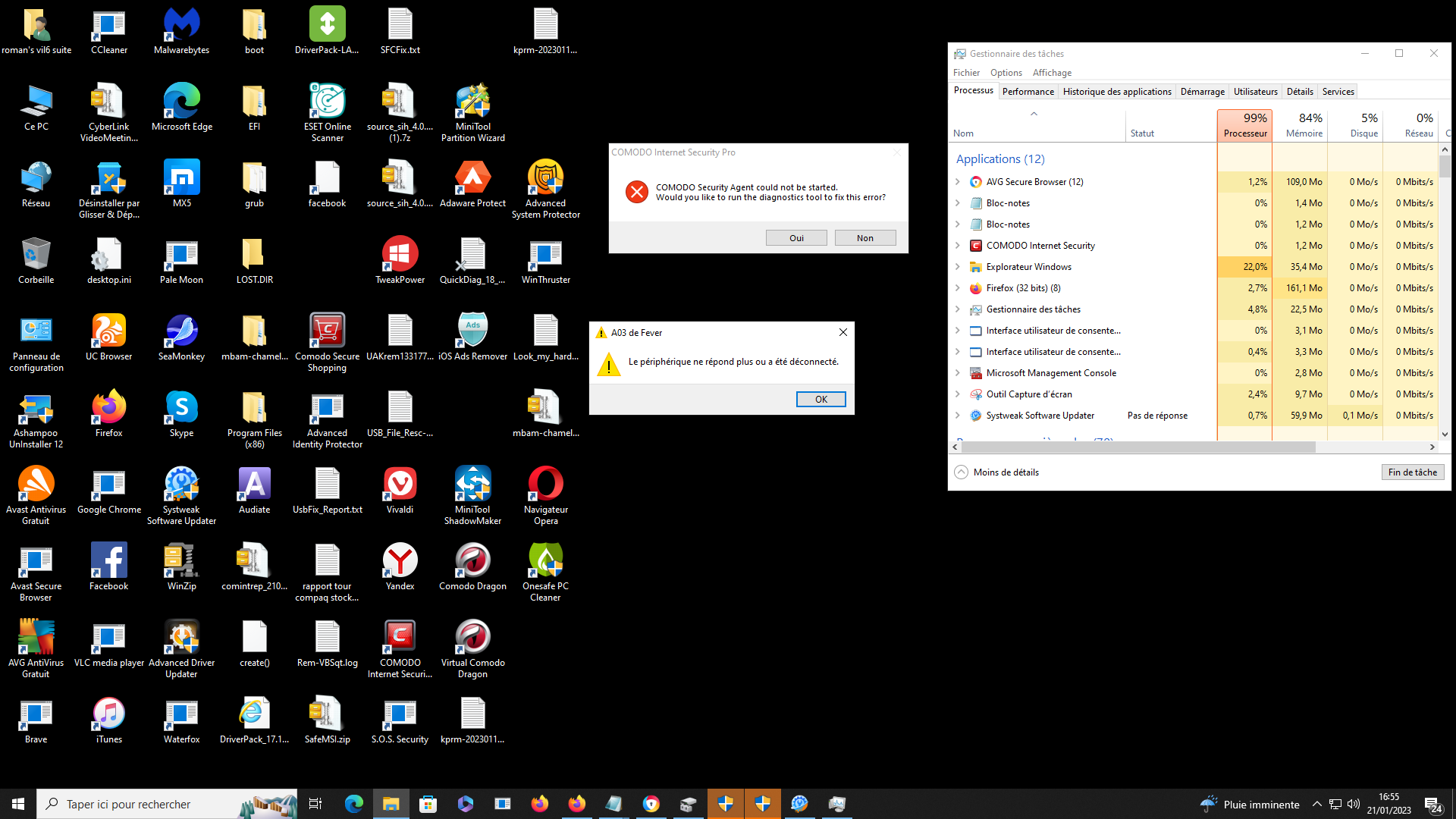Open Onesafe PC Cleaner shortcut

[545, 573]
